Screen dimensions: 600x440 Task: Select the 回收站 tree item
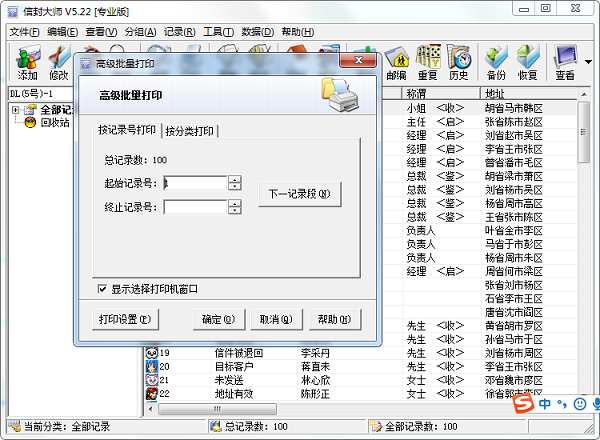coord(55,122)
